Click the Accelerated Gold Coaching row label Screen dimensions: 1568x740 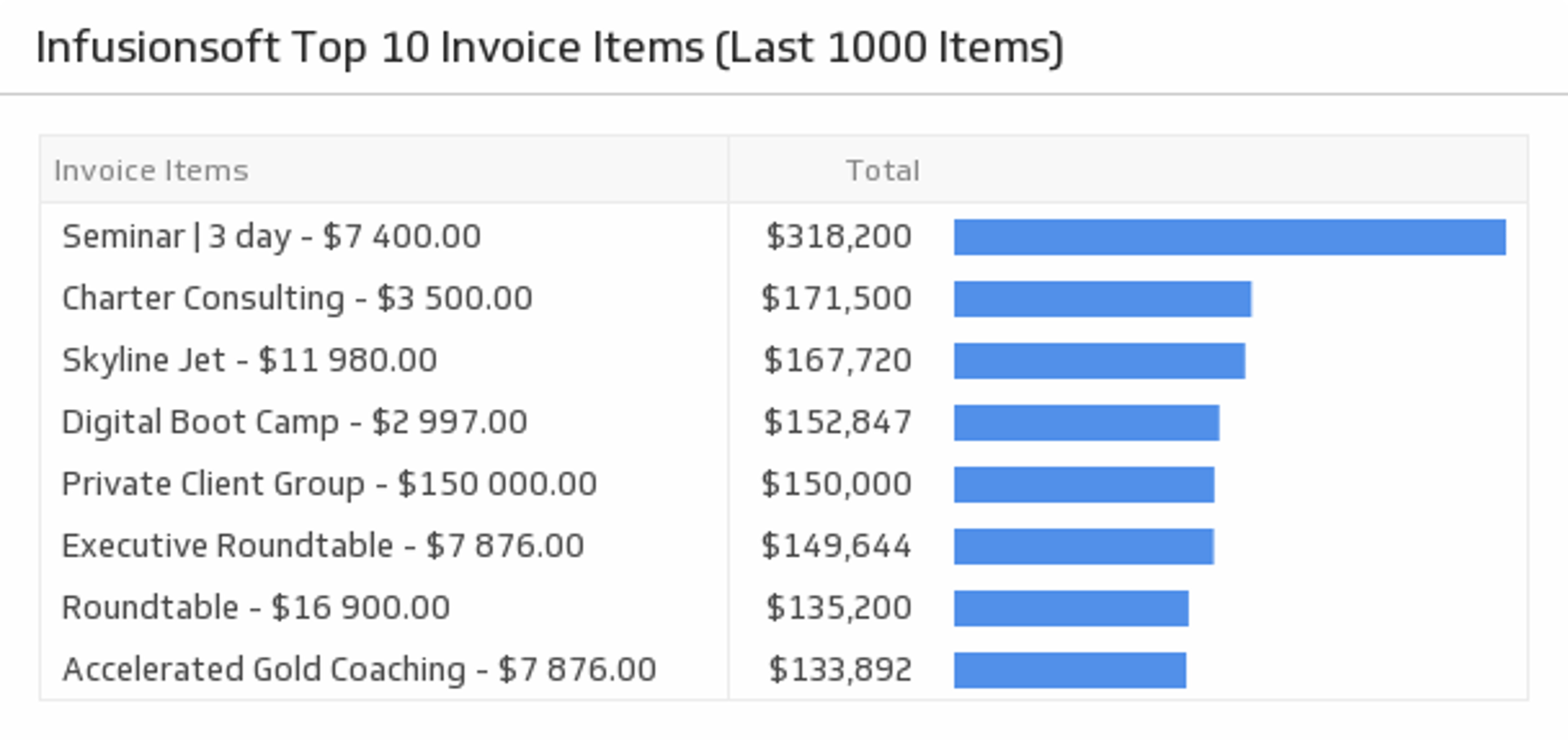pos(359,670)
